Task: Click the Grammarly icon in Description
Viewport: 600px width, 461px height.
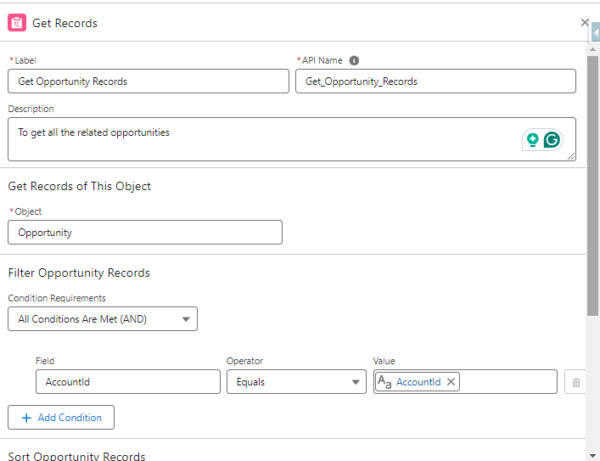Action: (x=552, y=140)
